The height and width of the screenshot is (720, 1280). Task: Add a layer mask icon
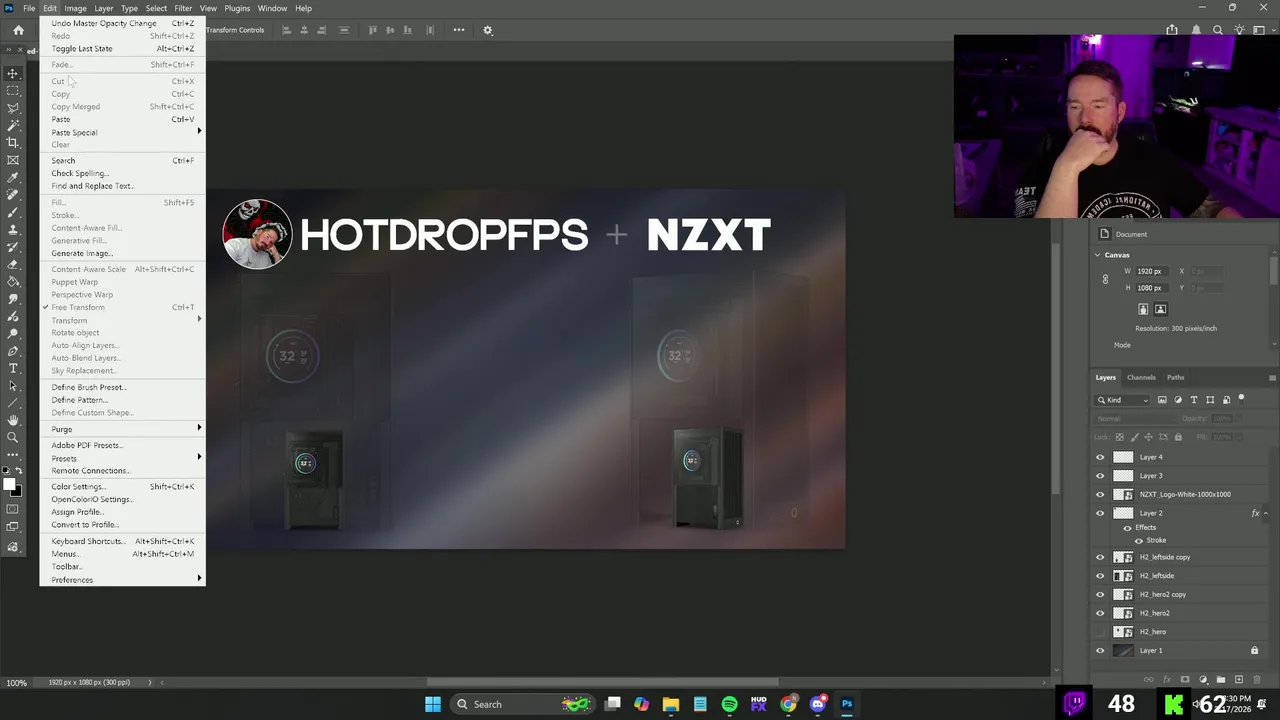1185,680
